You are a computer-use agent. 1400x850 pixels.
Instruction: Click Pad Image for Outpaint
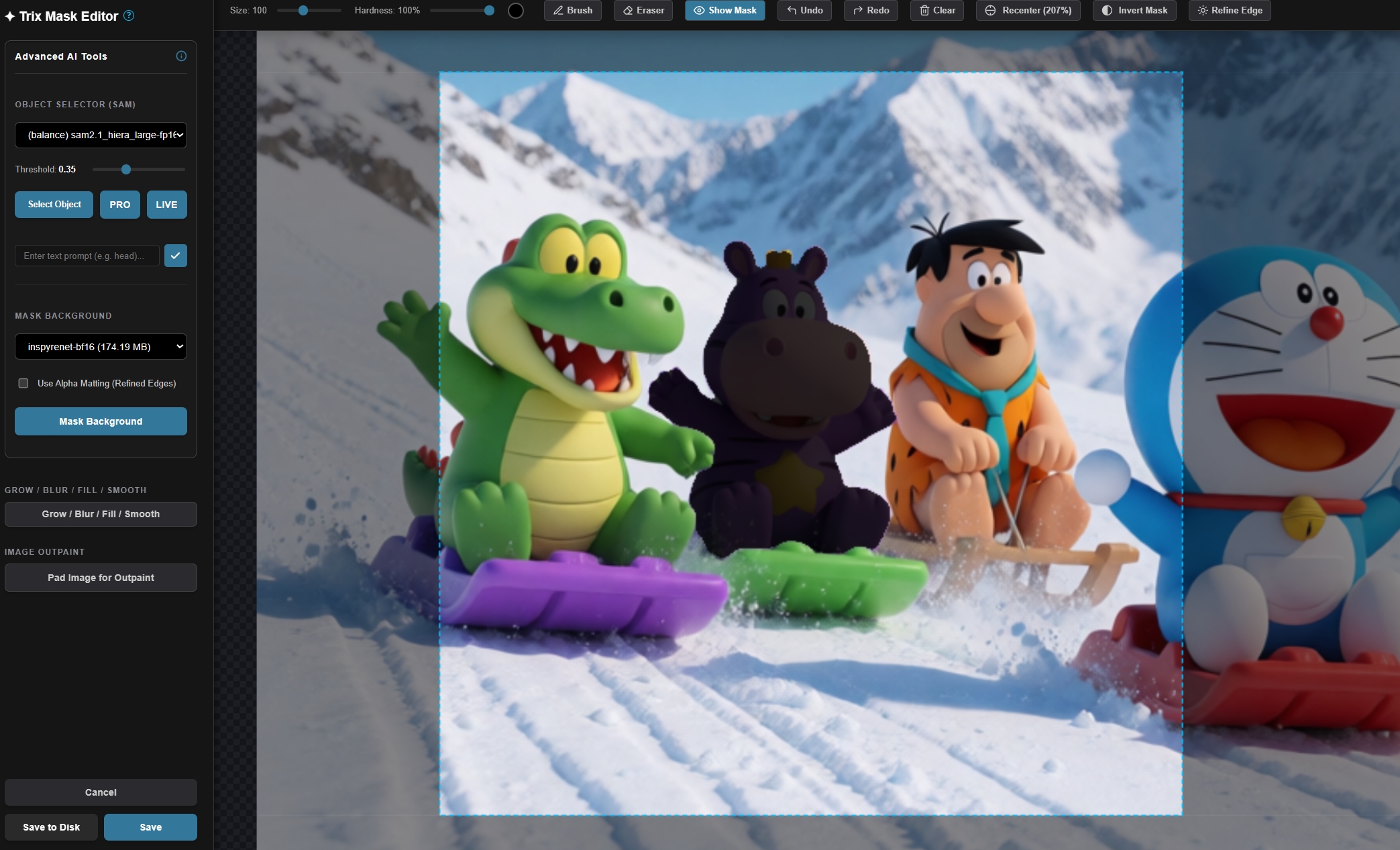(x=101, y=578)
